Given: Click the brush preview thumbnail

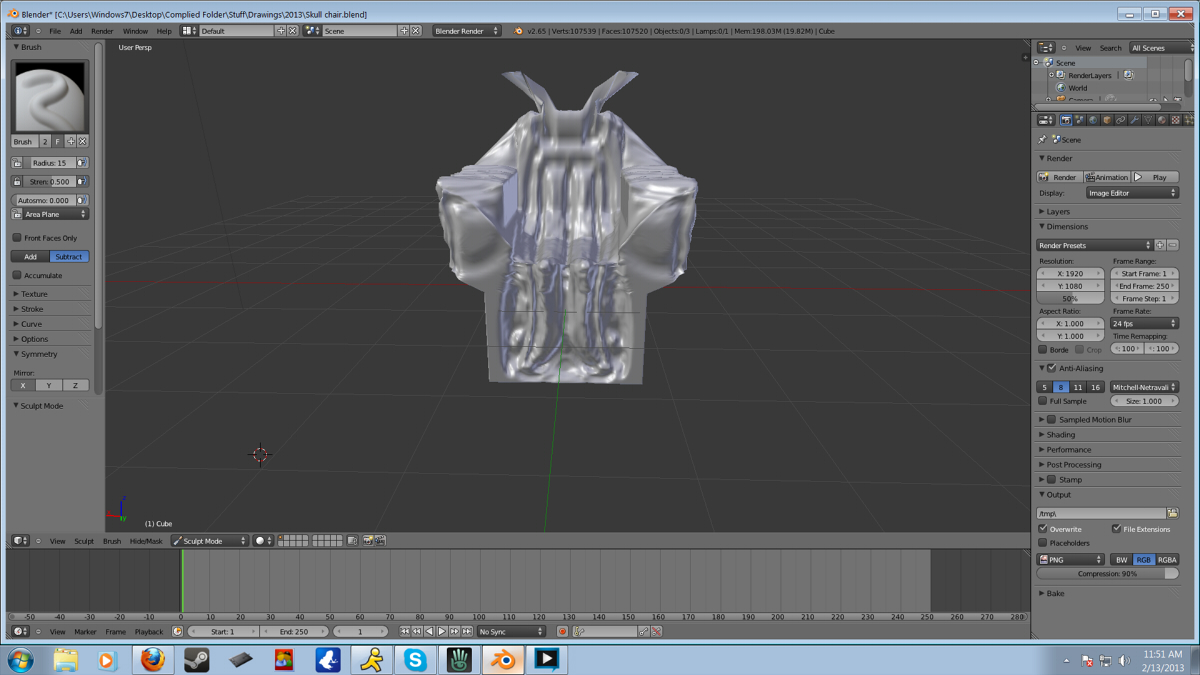Looking at the screenshot, I should point(50,97).
